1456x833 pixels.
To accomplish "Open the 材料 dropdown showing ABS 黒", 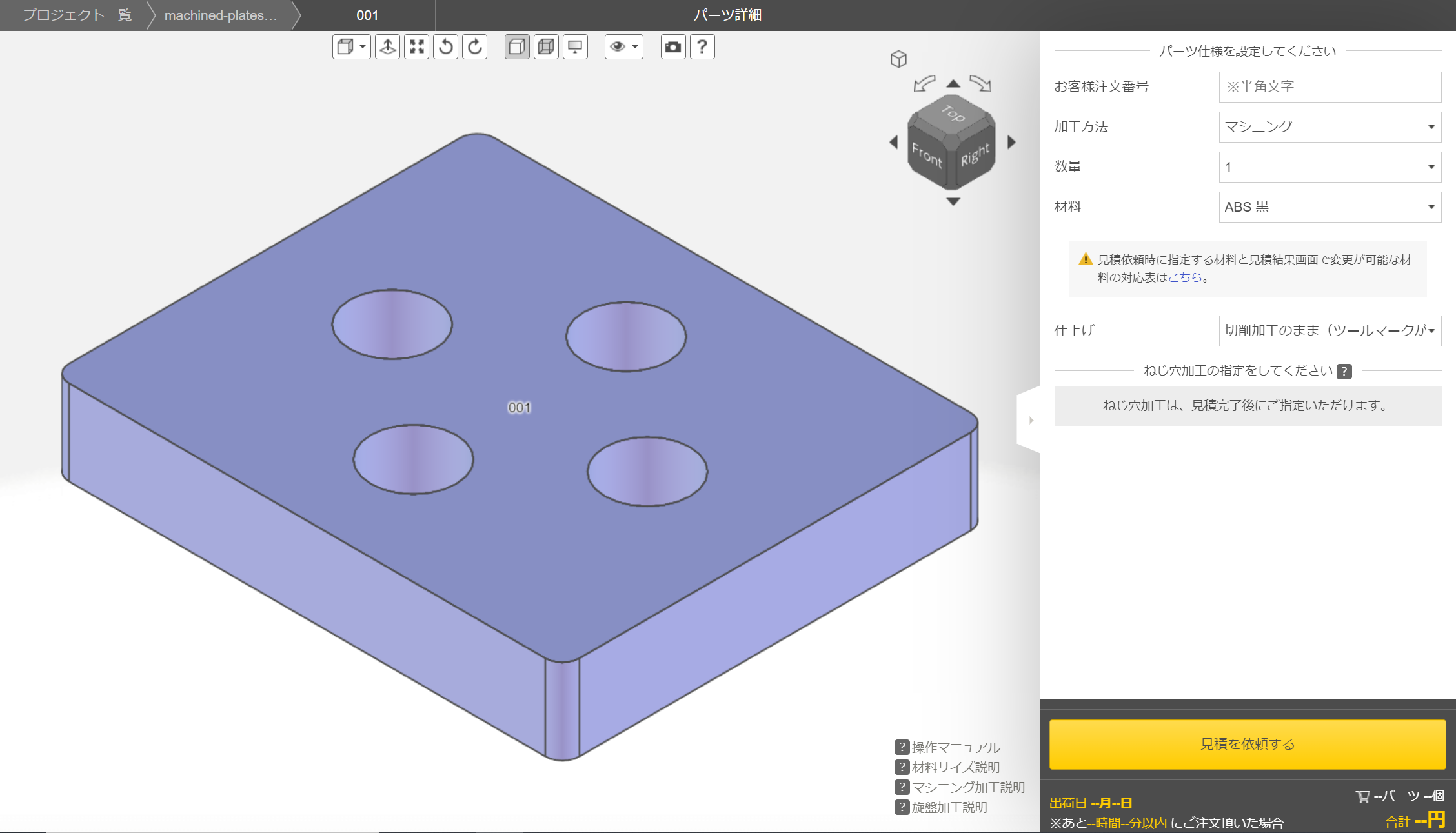I will (x=1330, y=206).
